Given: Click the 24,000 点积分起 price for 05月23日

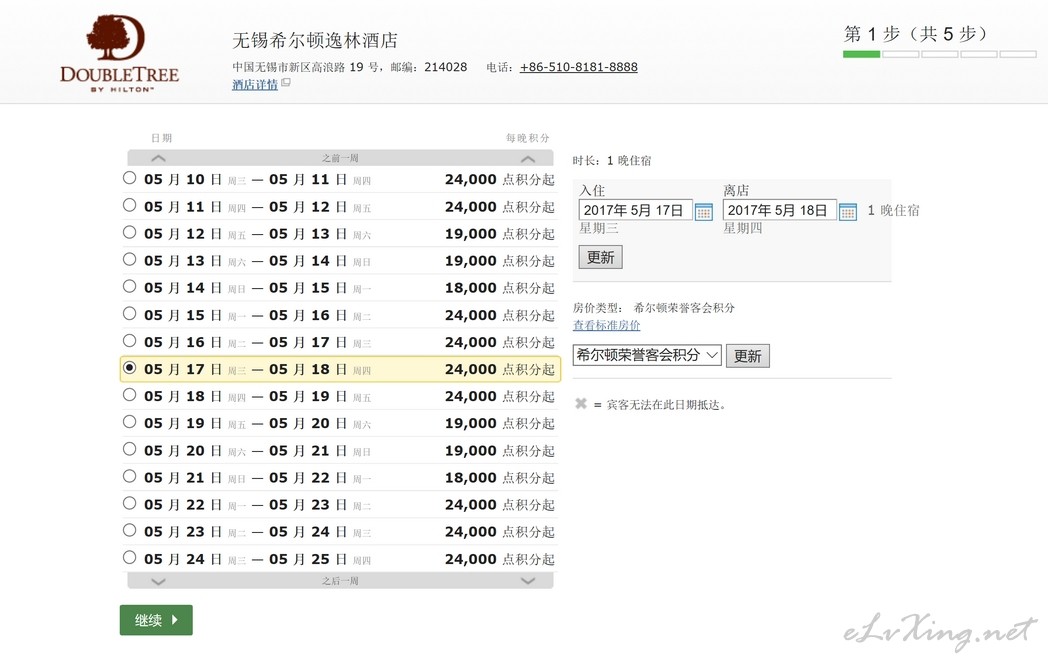Looking at the screenshot, I should pyautogui.click(x=500, y=531).
